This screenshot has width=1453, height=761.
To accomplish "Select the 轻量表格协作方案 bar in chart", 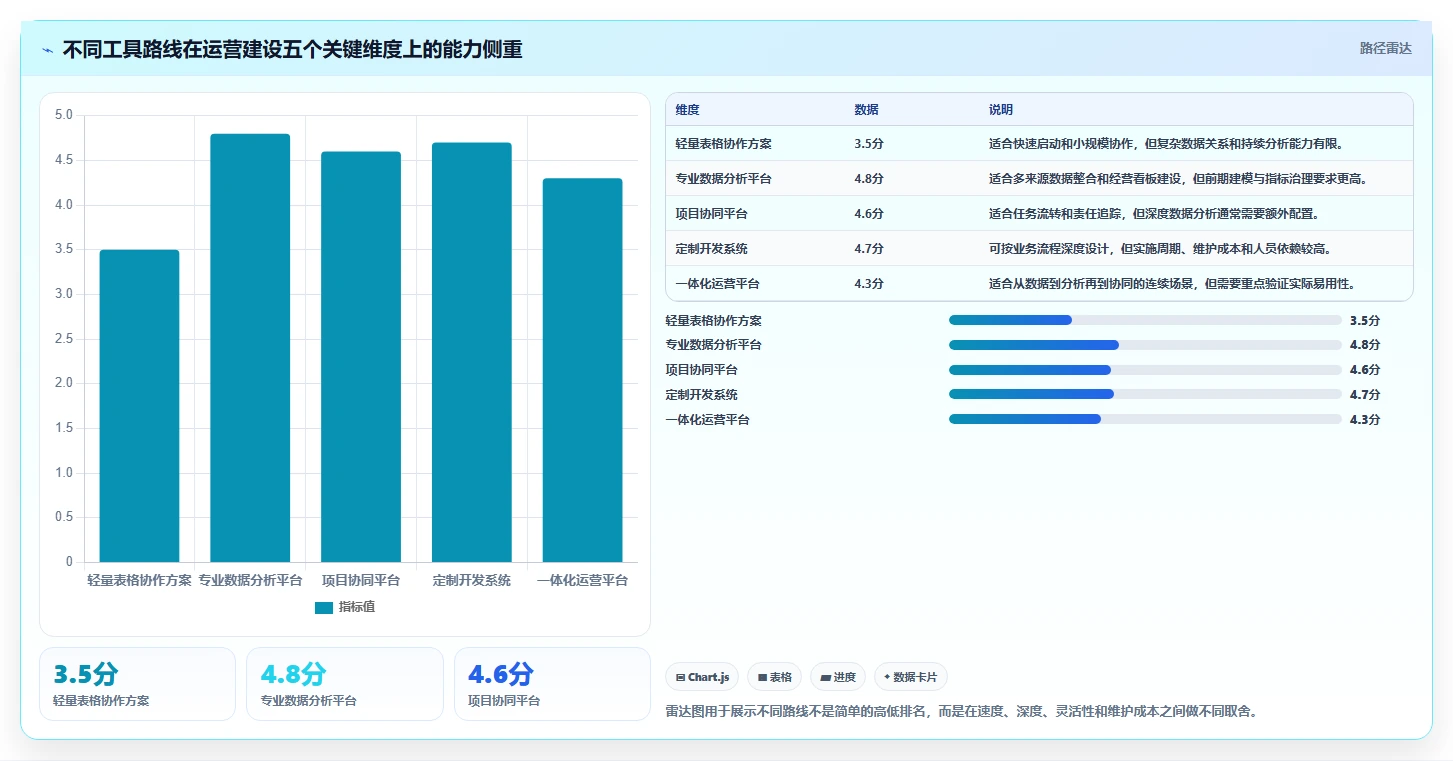I will pos(139,405).
